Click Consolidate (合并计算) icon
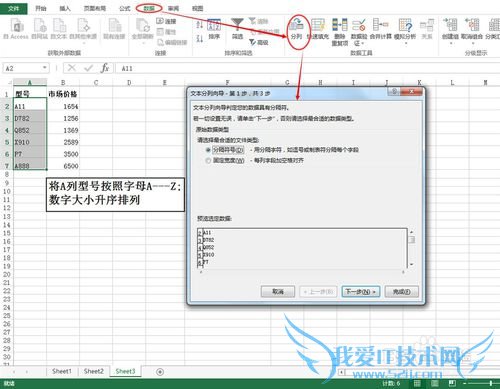Image resolution: width=500 pixels, height=389 pixels. pyautogui.click(x=380, y=29)
